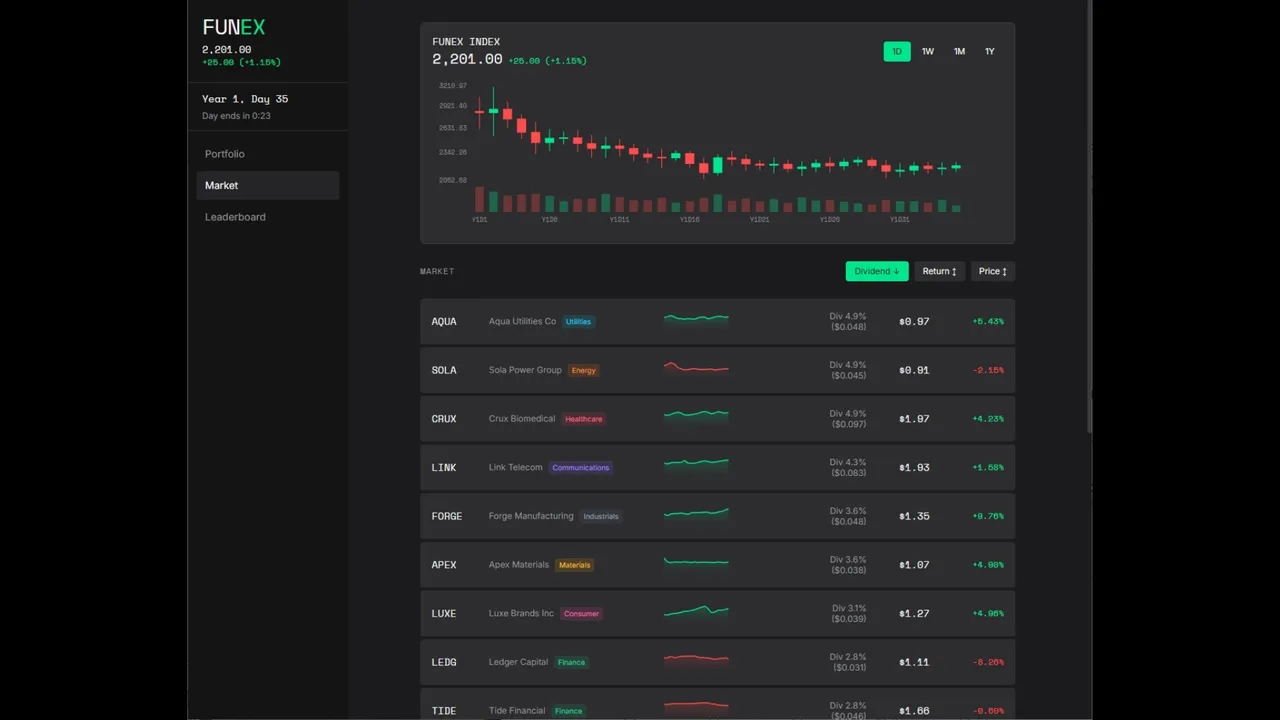This screenshot has width=1280, height=720.
Task: Click the LUXE sparkline chart
Action: tap(696, 610)
